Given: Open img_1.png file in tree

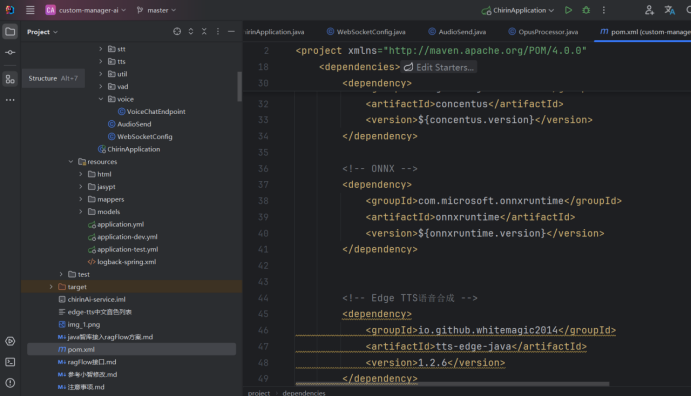Looking at the screenshot, I should [x=79, y=324].
